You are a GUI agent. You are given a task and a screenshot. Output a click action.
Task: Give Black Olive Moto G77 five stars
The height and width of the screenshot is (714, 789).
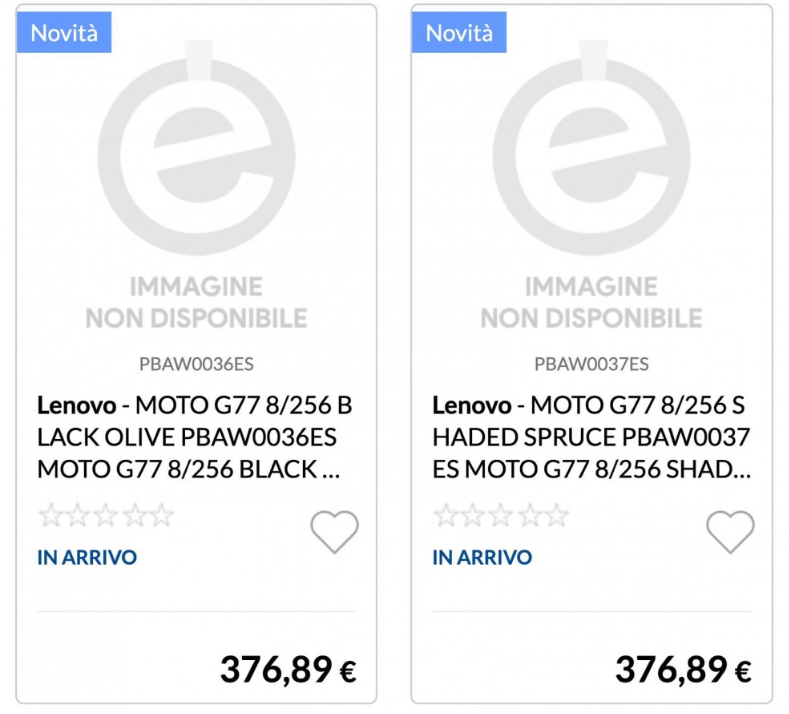click(x=160, y=517)
